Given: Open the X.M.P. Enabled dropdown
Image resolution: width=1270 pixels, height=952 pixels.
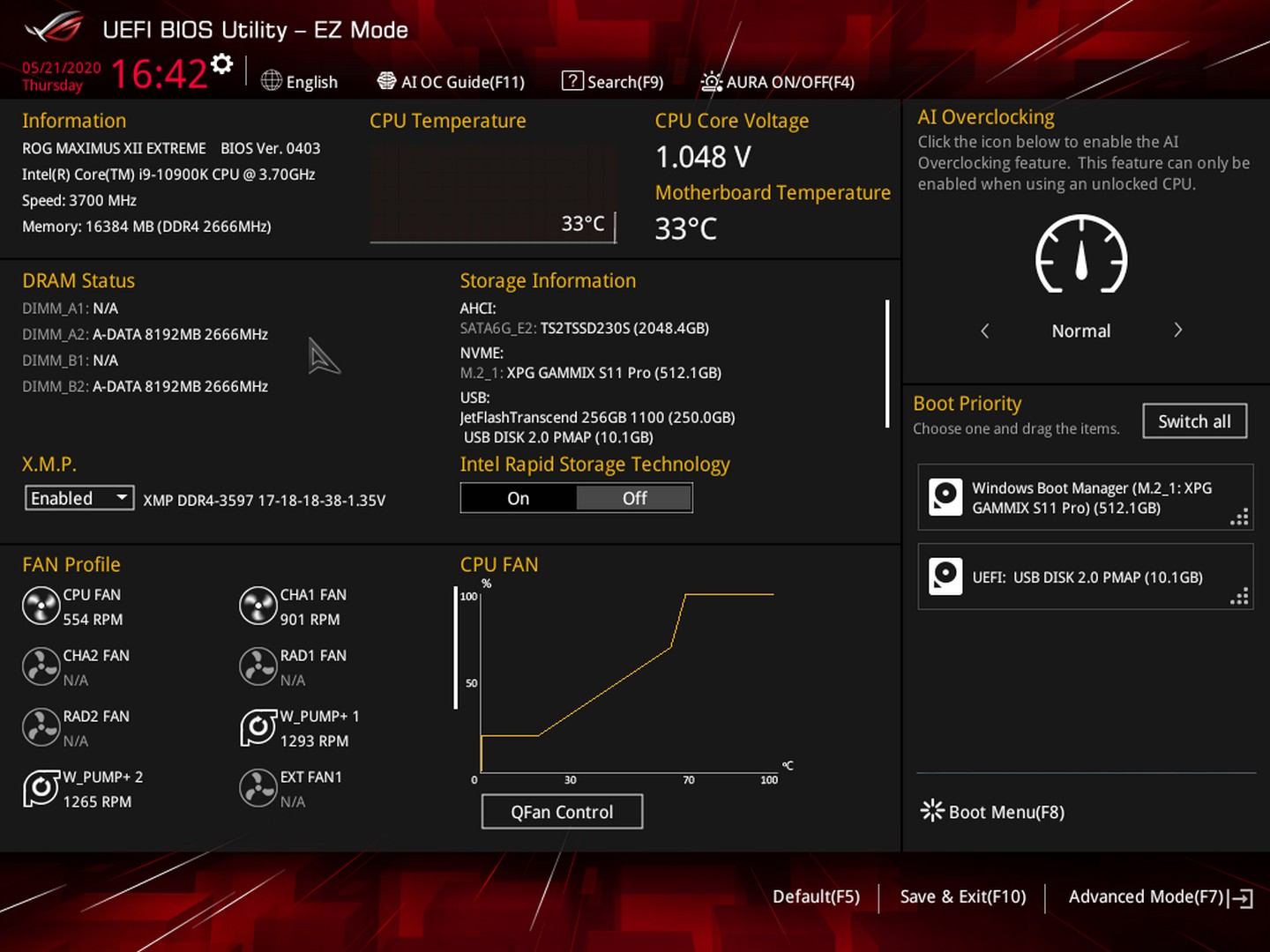Looking at the screenshot, I should [79, 498].
